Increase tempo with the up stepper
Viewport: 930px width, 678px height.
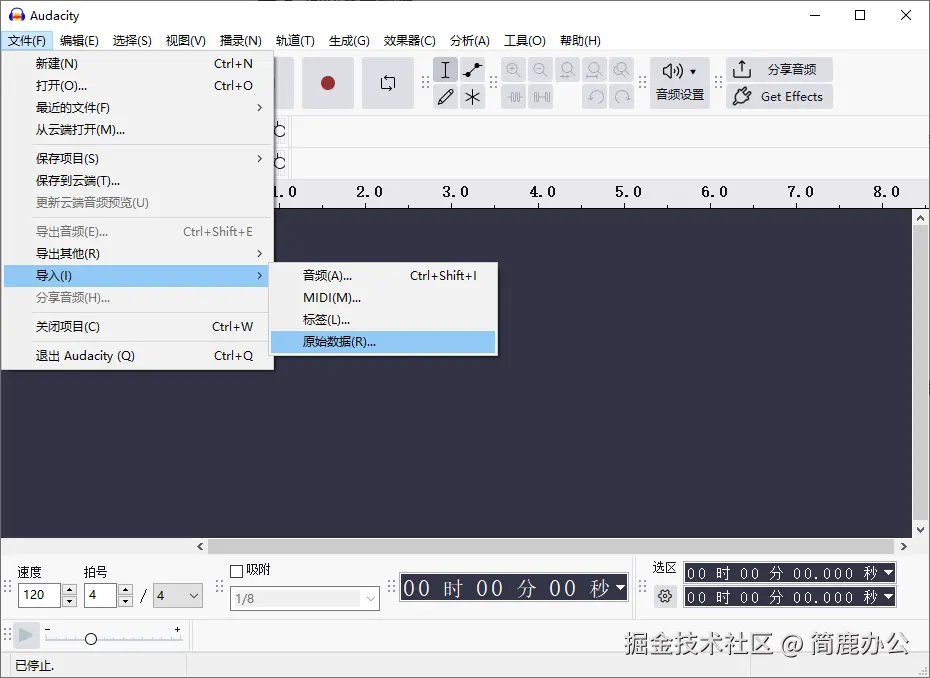click(x=69, y=590)
